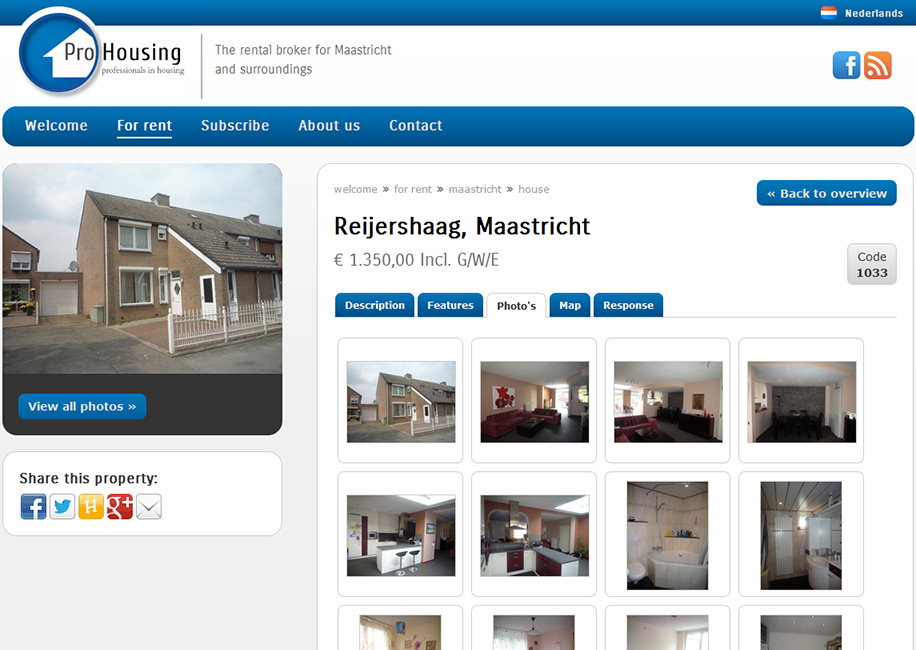
Task: Switch language to Nederlands
Action: pos(873,13)
